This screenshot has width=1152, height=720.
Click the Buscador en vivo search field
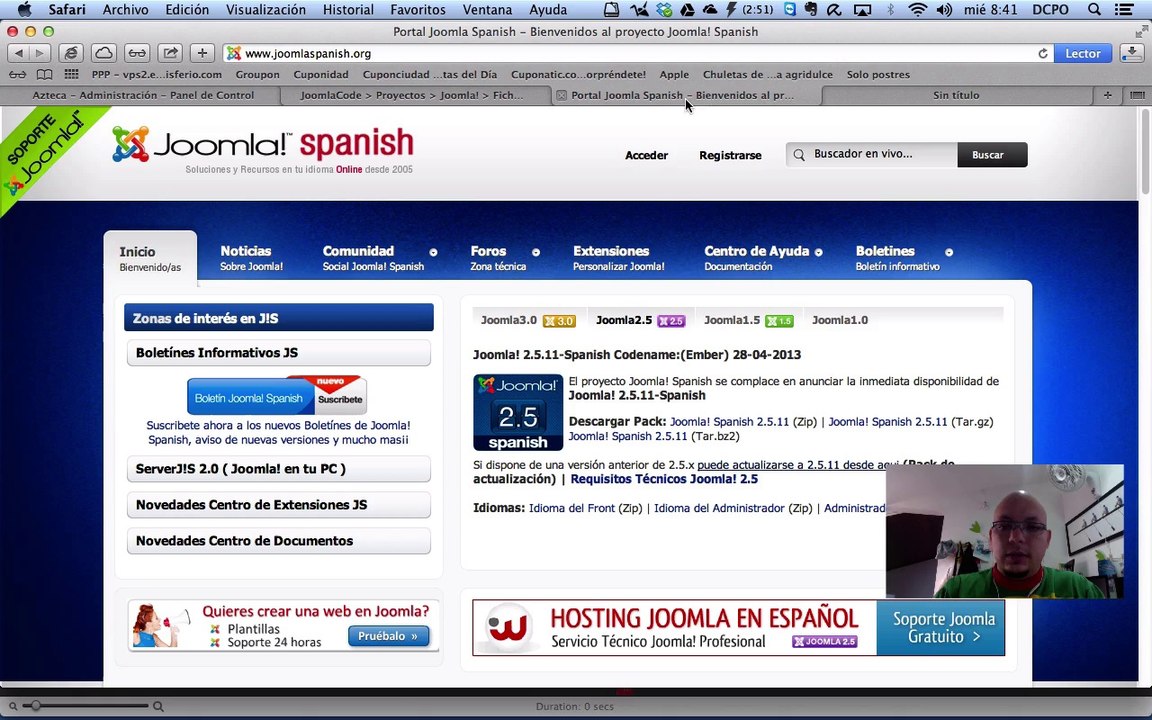click(871, 154)
